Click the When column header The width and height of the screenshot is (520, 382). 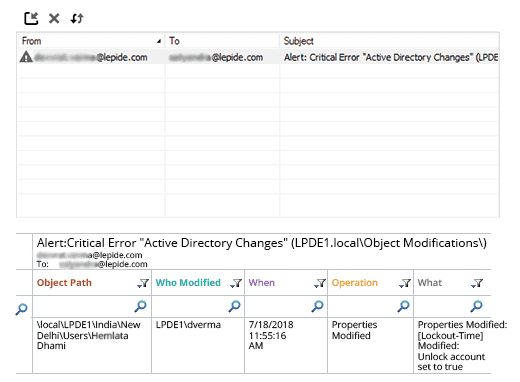(x=286, y=283)
